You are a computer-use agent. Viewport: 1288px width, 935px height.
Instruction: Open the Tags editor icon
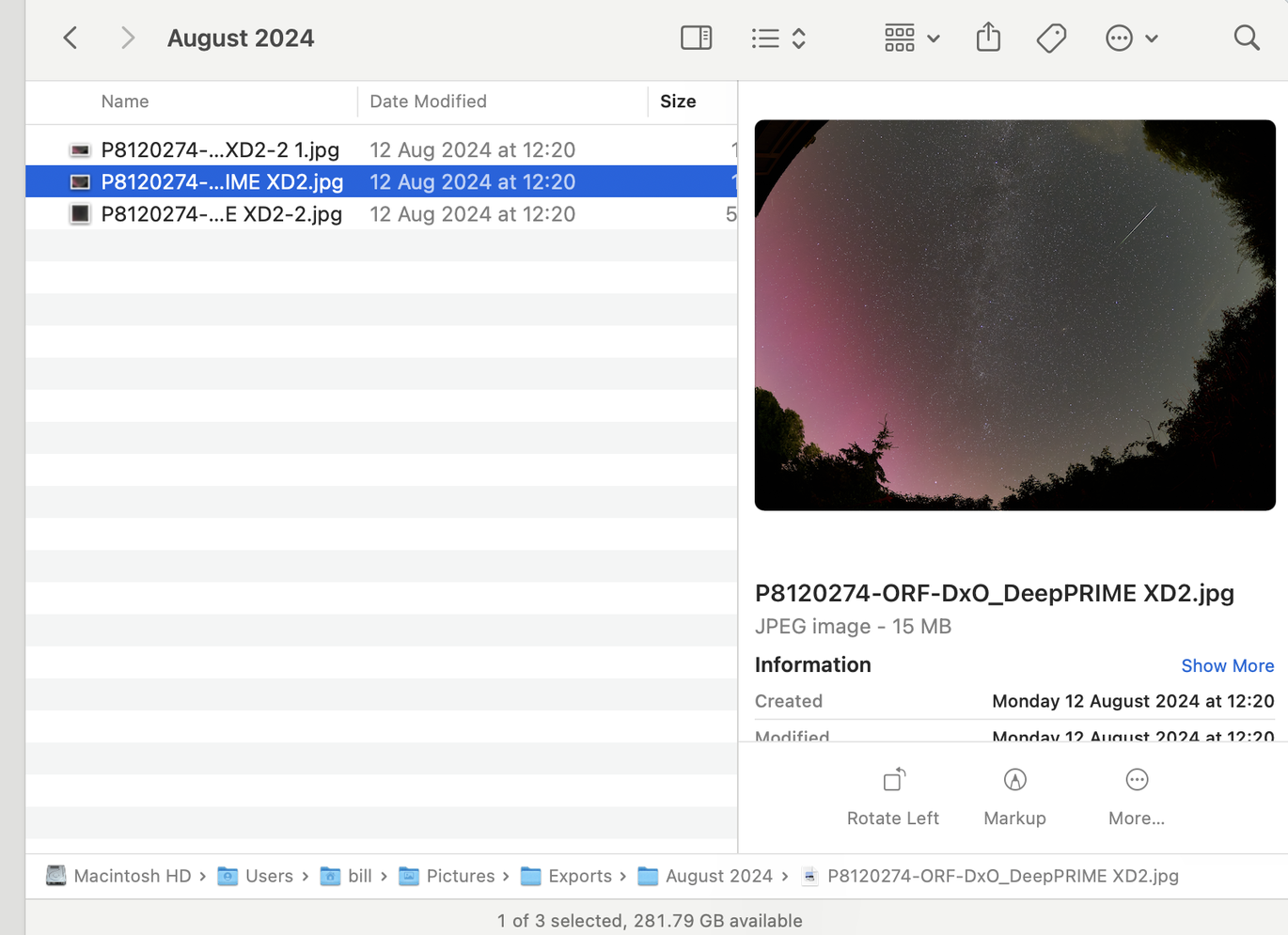(1051, 39)
